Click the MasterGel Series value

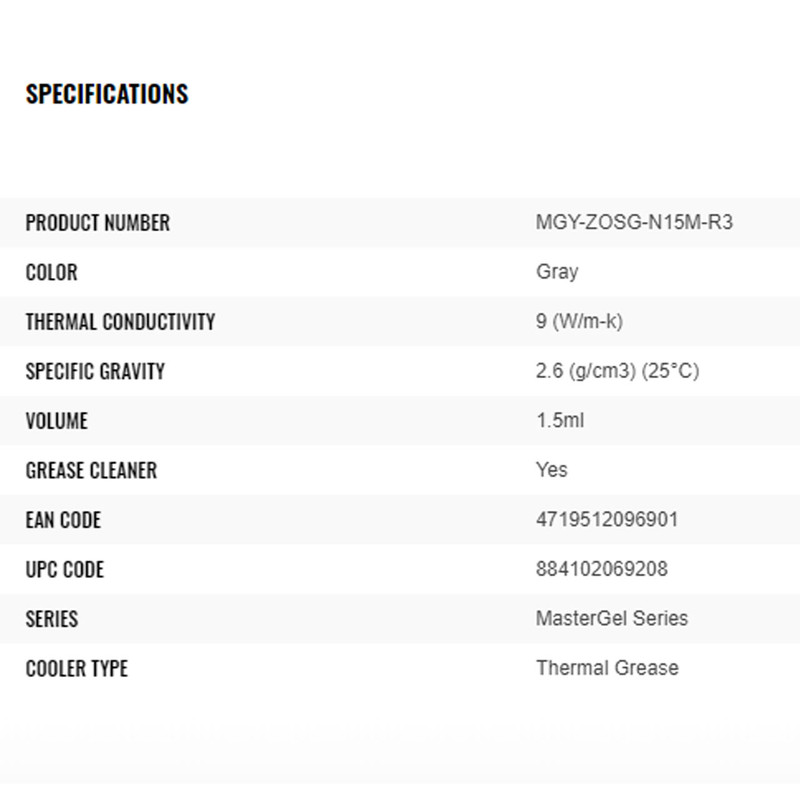coord(612,618)
